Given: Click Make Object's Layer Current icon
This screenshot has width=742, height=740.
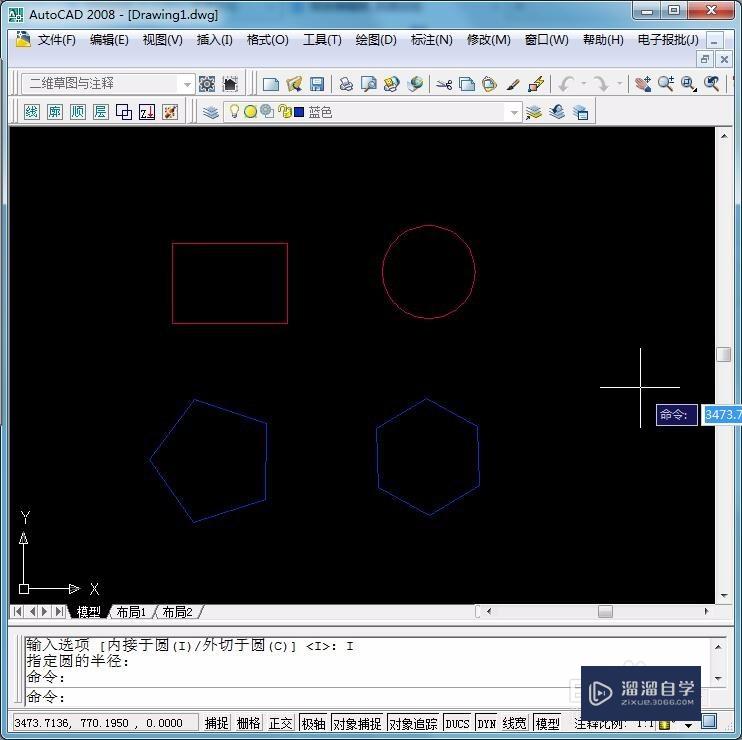Looking at the screenshot, I should 534,112.
